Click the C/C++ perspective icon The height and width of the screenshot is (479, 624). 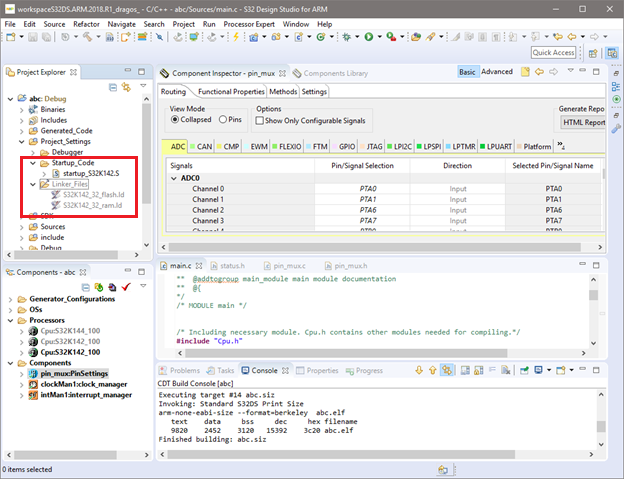point(612,53)
